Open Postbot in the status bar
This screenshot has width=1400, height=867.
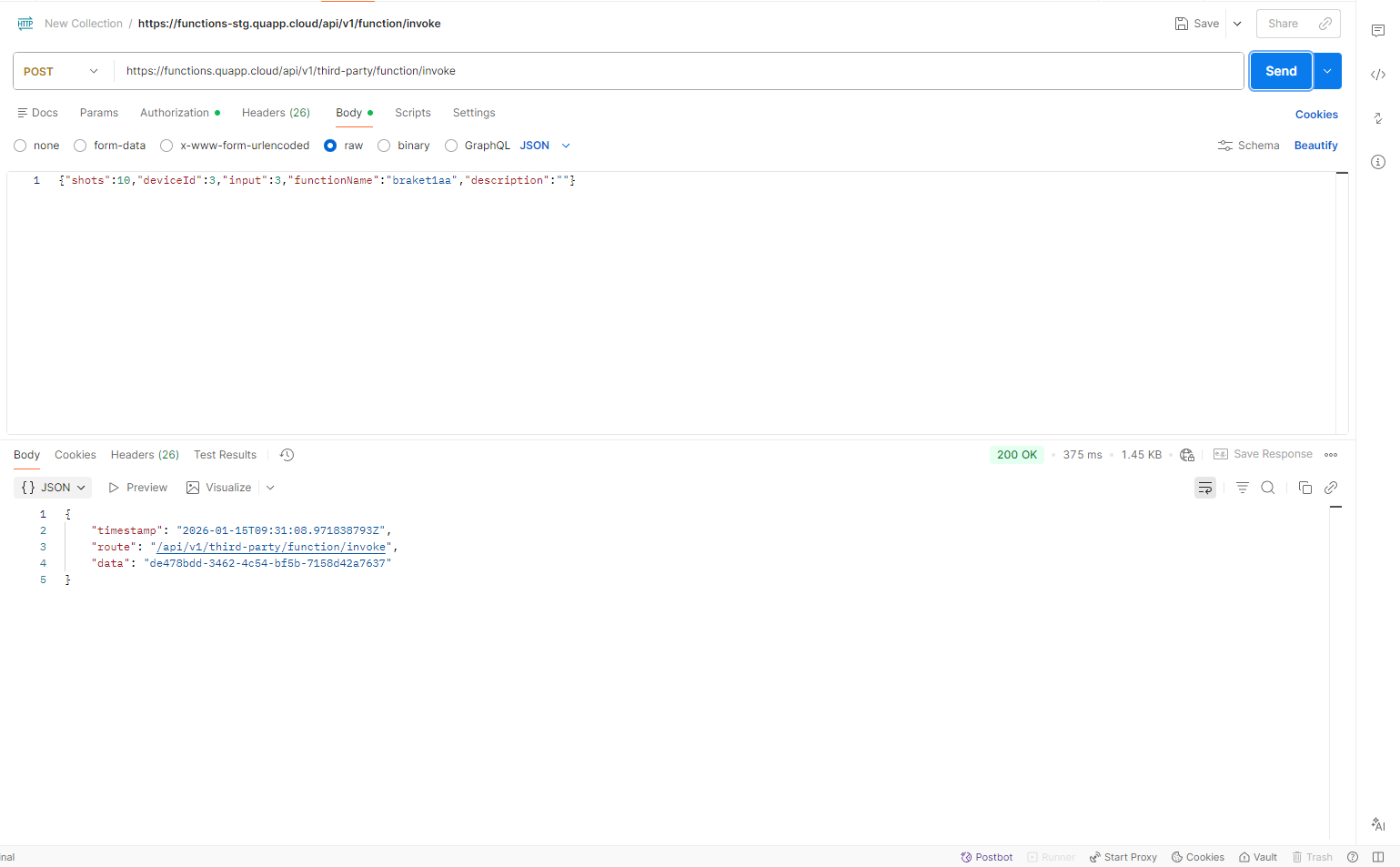tap(986, 857)
